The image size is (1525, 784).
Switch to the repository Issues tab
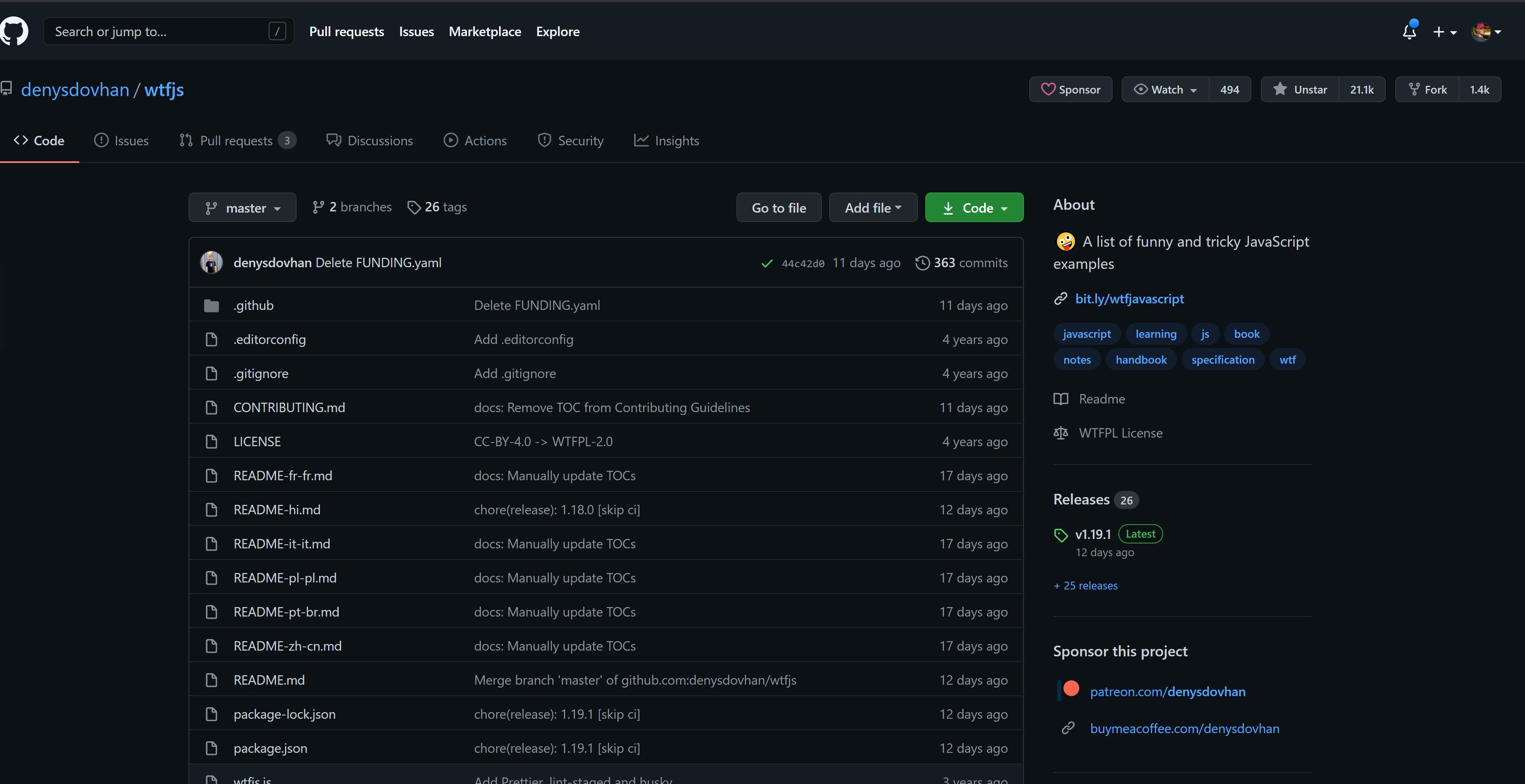(x=121, y=141)
